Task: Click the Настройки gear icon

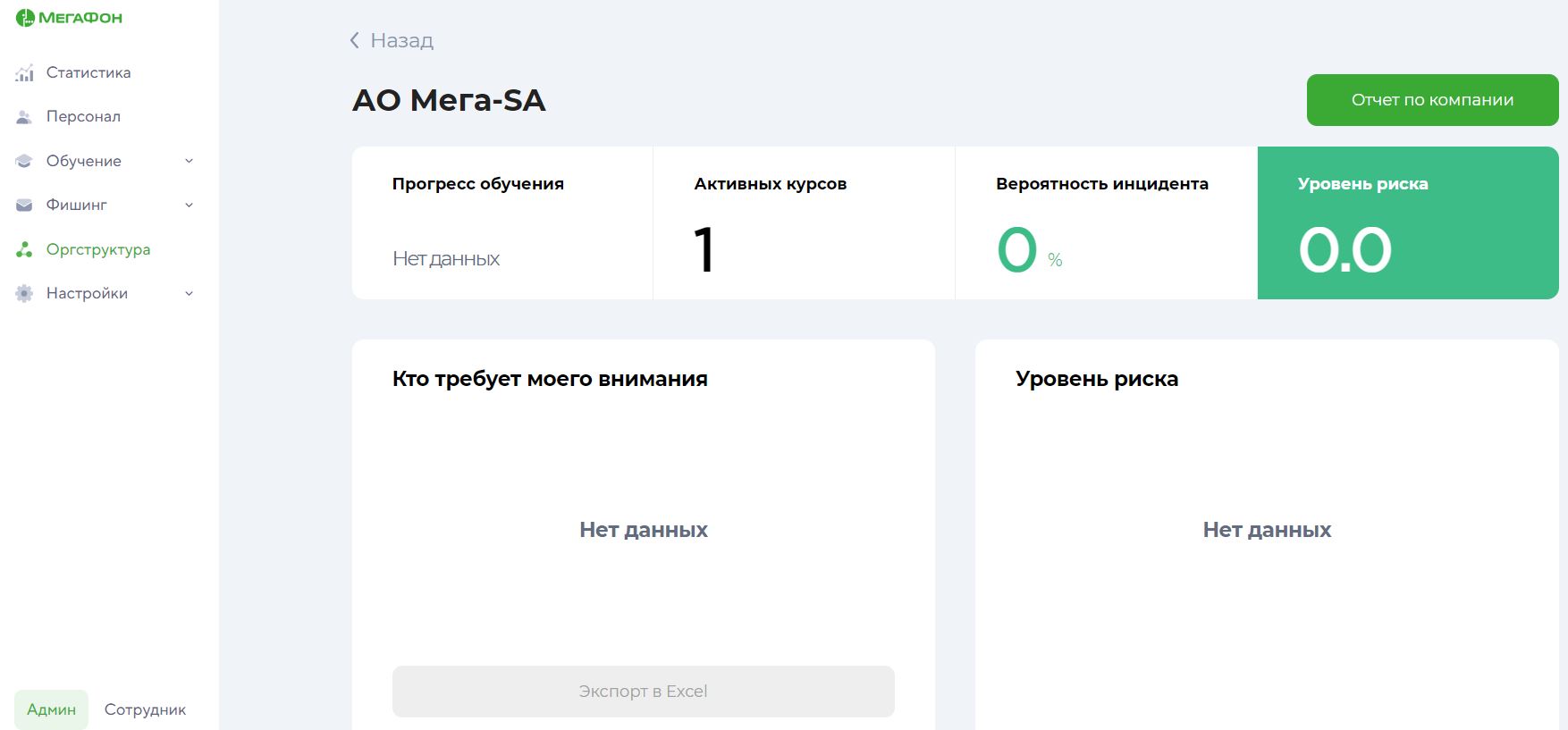Action: pos(24,294)
